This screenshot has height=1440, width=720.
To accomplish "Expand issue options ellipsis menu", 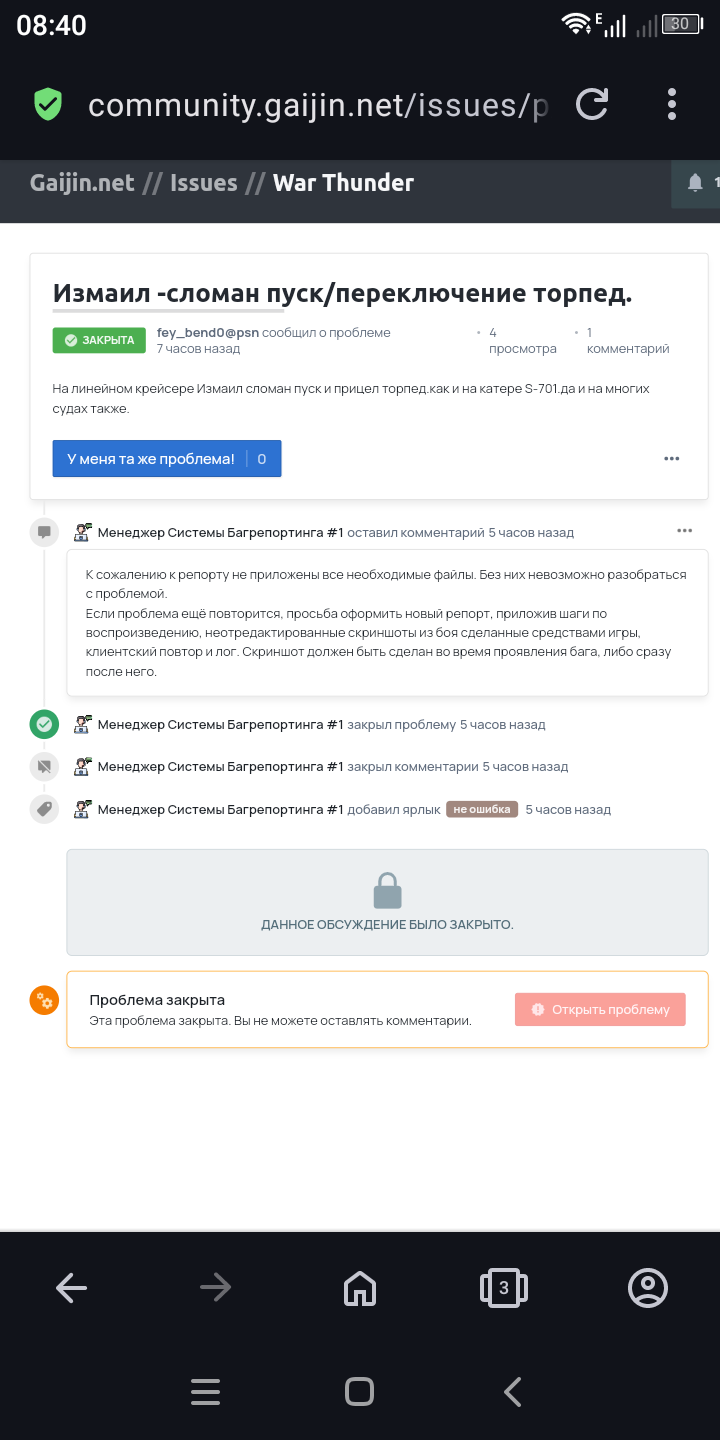I will (672, 459).
